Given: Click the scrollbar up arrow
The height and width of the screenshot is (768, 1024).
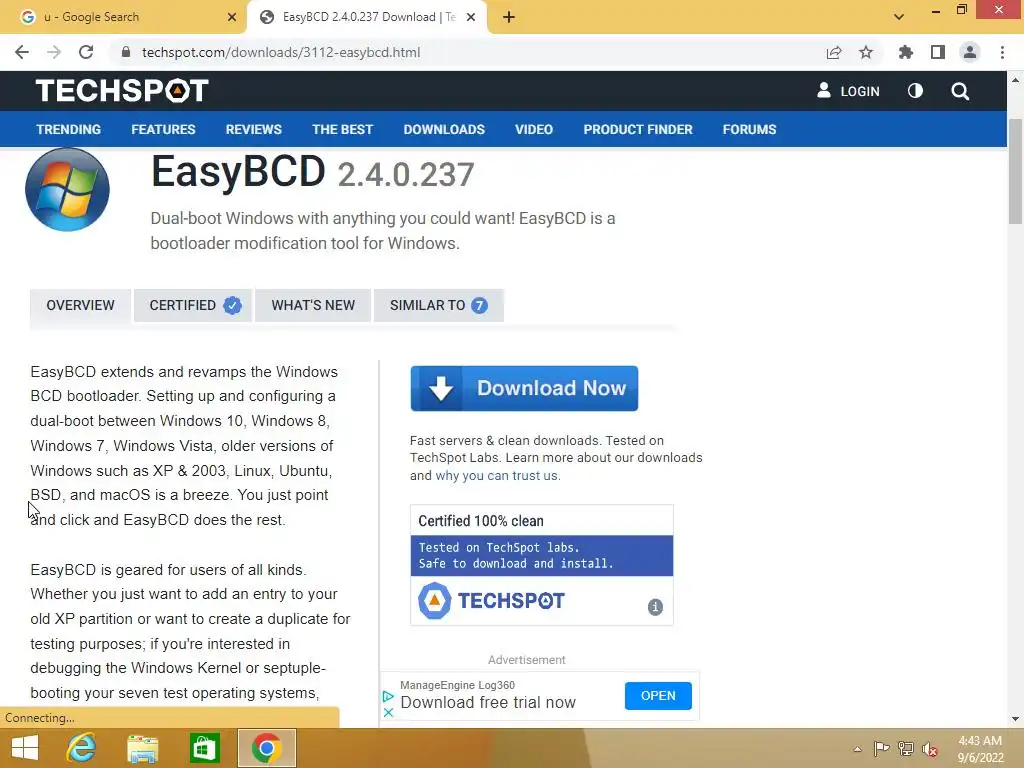Looking at the screenshot, I should click(x=1016, y=80).
